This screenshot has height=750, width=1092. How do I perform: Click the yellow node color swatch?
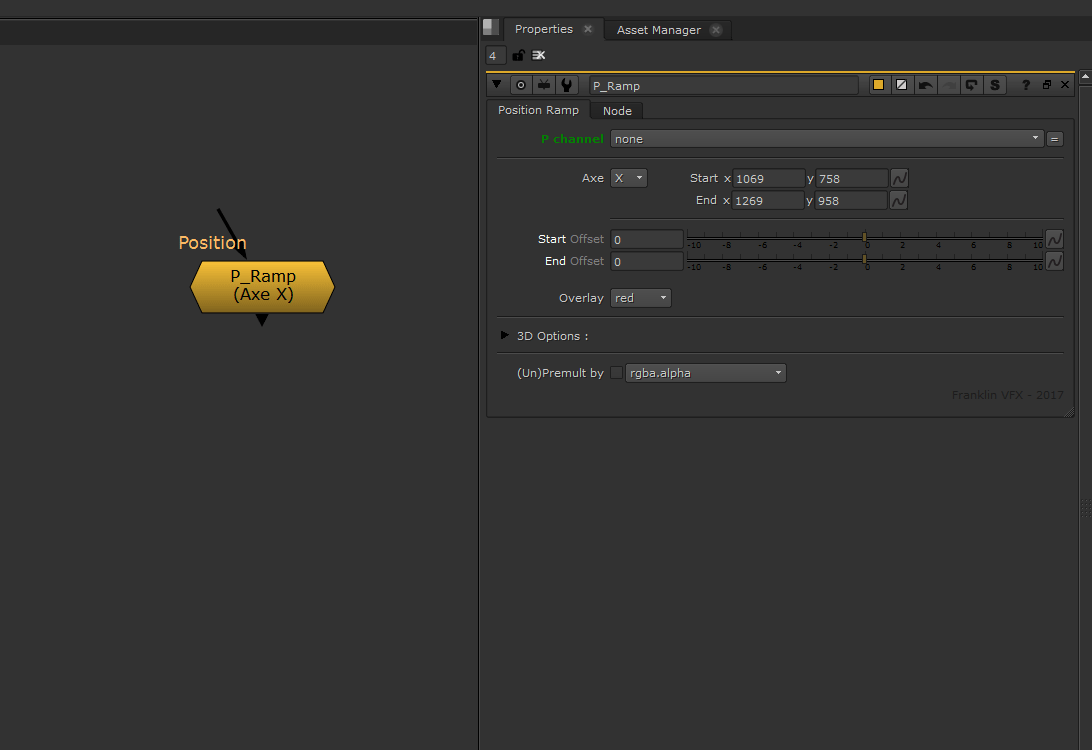coord(878,85)
